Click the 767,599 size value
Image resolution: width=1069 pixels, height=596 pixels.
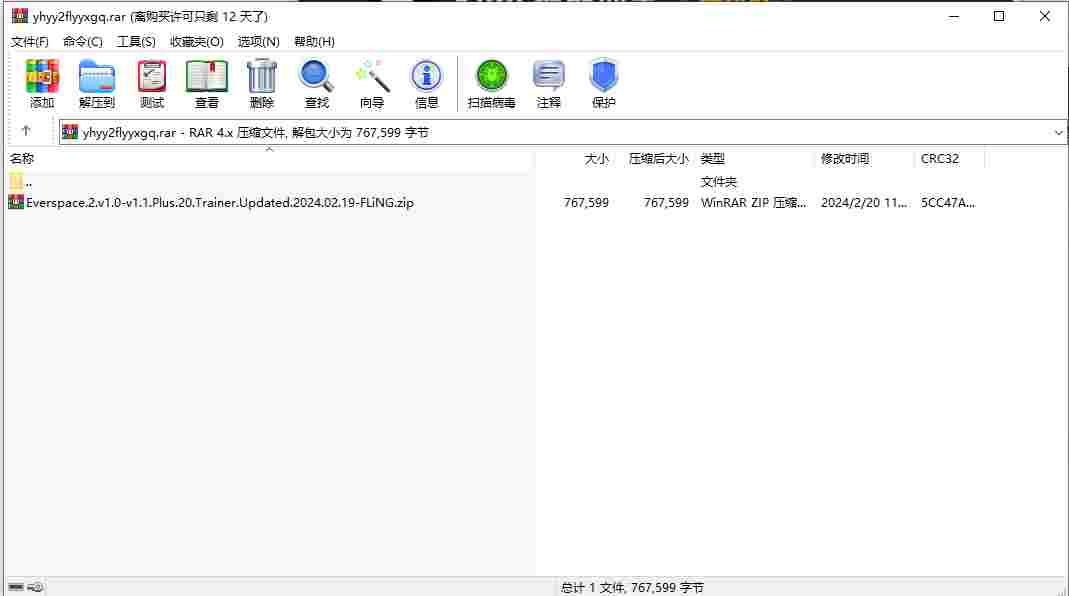(x=586, y=203)
